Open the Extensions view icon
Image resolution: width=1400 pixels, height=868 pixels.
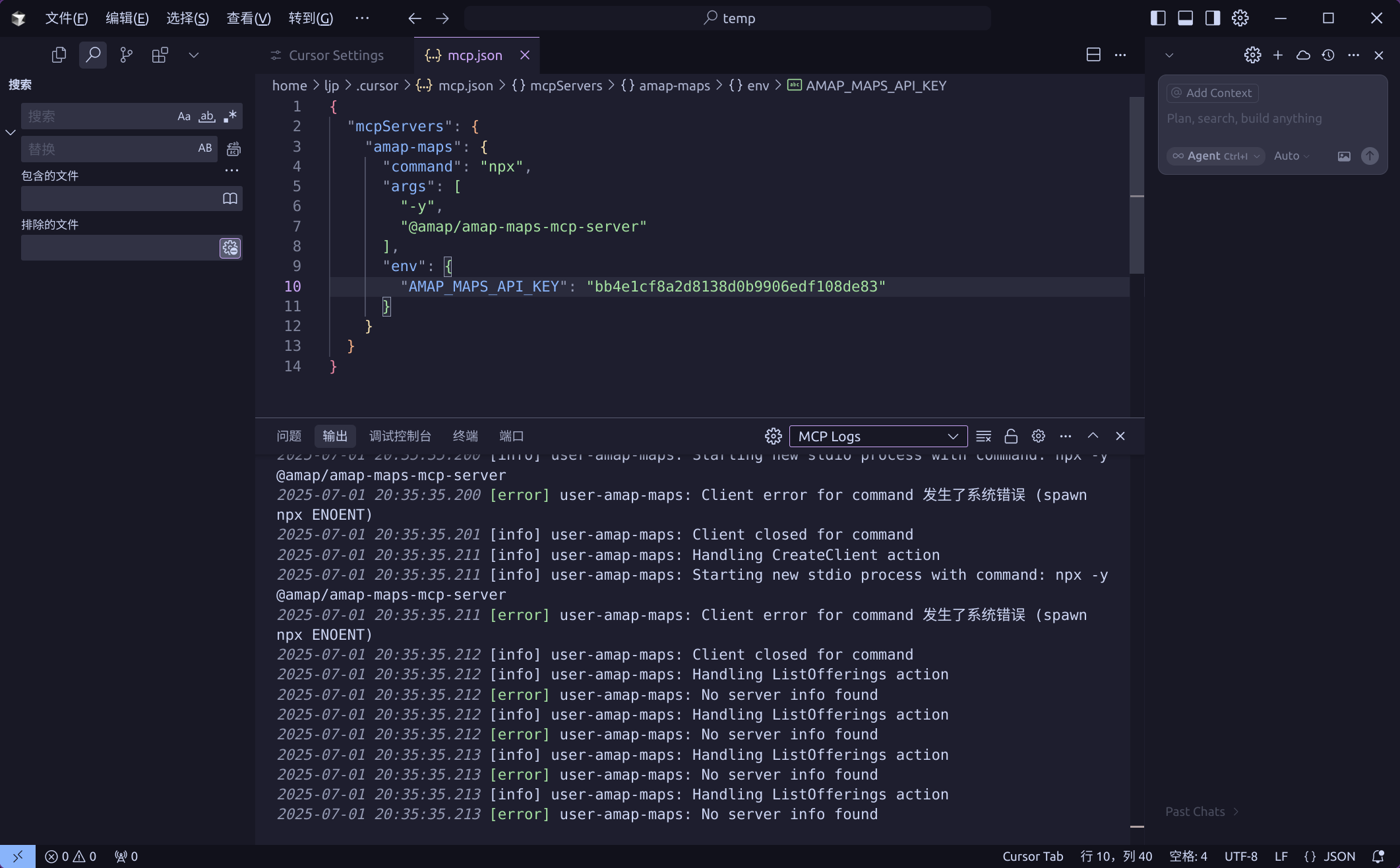(160, 55)
